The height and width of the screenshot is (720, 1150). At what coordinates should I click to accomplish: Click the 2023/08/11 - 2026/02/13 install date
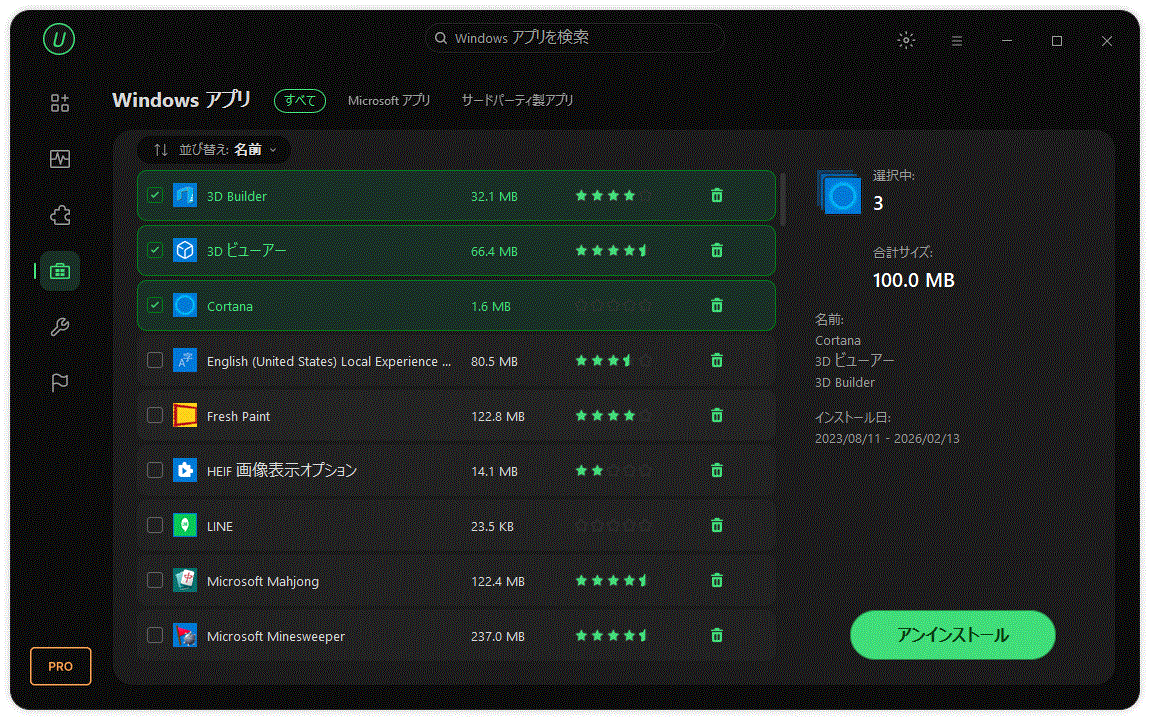tap(887, 438)
